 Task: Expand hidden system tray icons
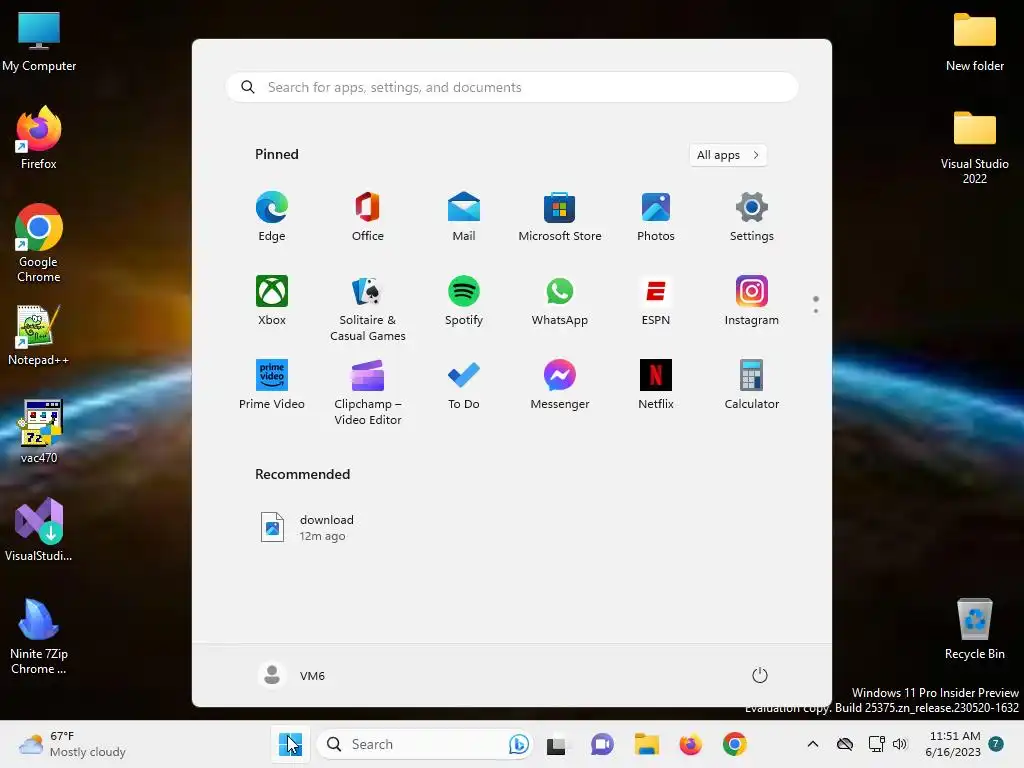[812, 744]
